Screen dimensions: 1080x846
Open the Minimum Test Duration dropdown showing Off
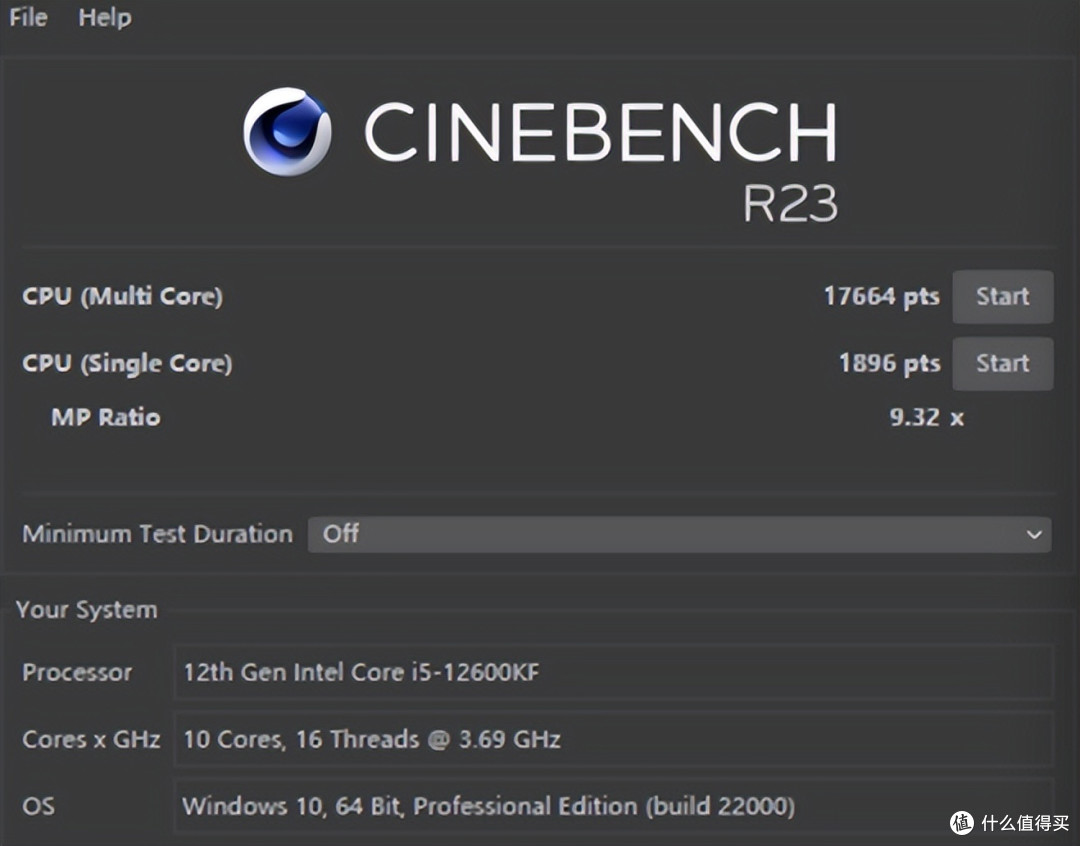(679, 534)
